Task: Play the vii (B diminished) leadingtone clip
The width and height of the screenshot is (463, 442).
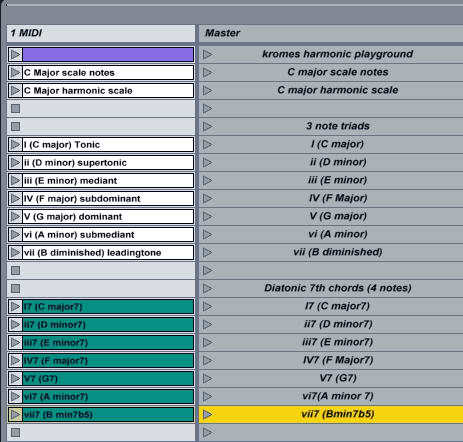Action: [15, 252]
